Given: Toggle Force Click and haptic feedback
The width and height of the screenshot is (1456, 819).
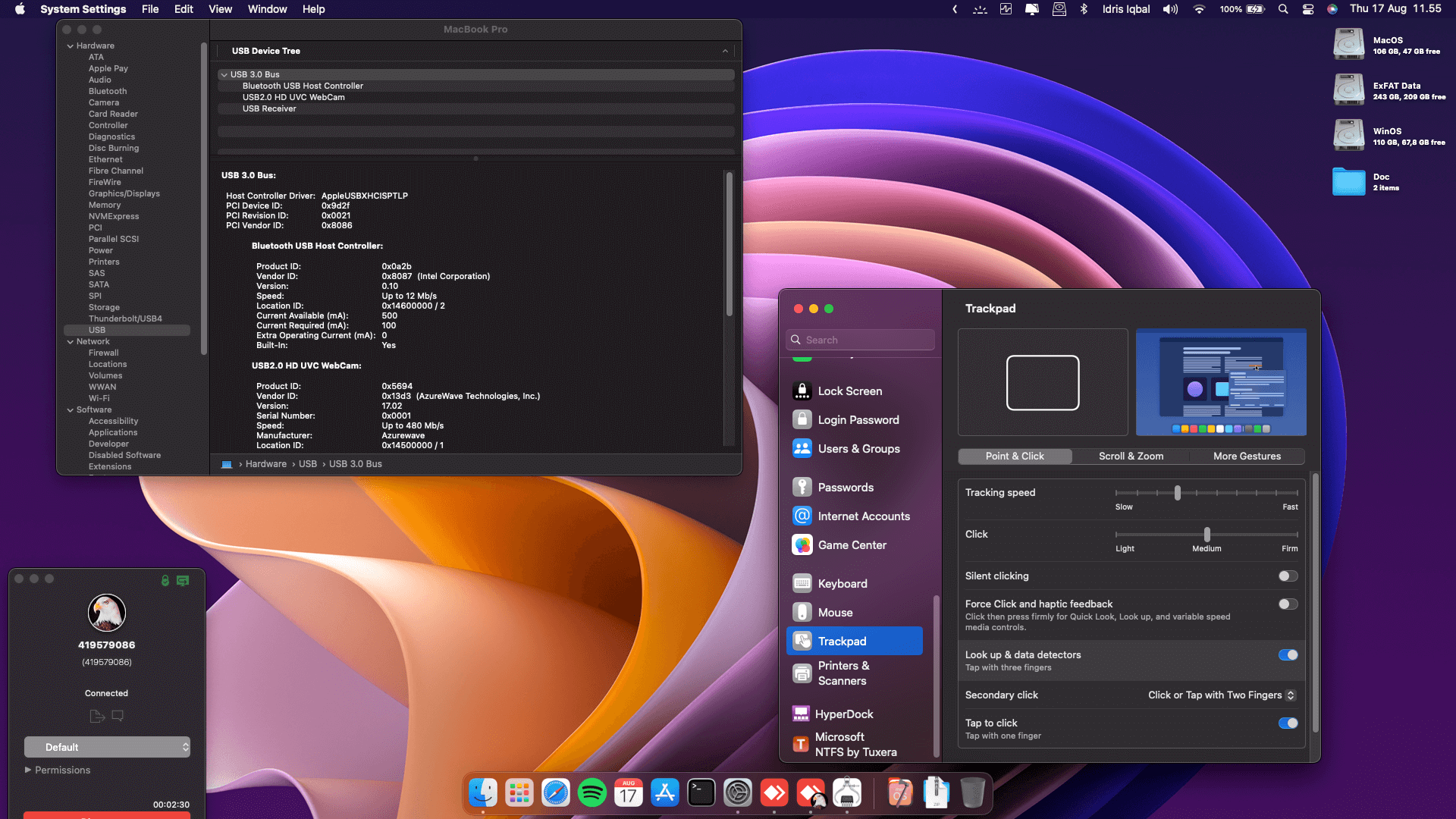Looking at the screenshot, I should click(x=1288, y=604).
